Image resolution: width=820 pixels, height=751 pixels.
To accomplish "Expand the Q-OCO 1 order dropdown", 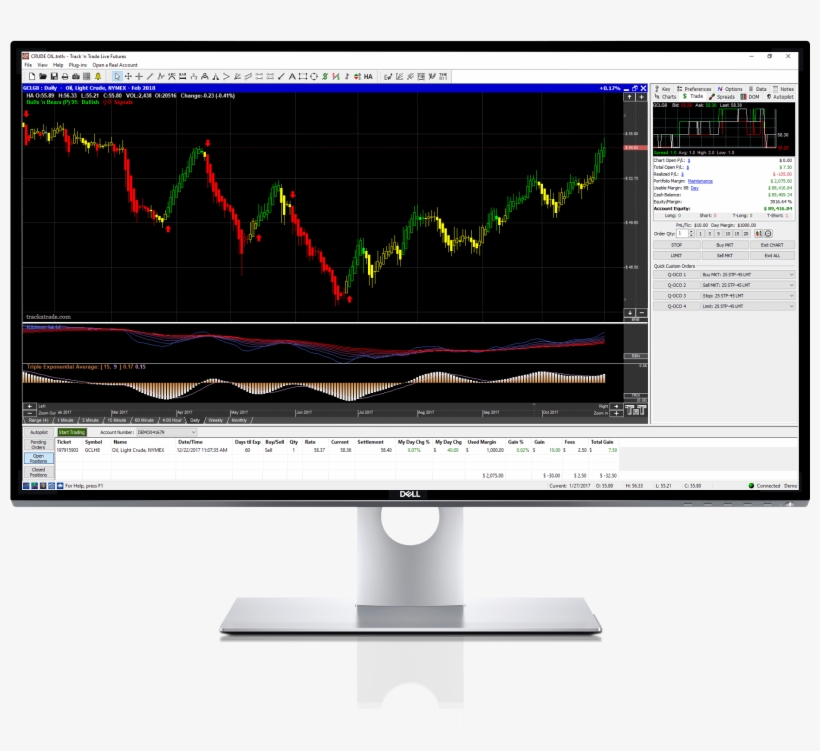I will [791, 275].
